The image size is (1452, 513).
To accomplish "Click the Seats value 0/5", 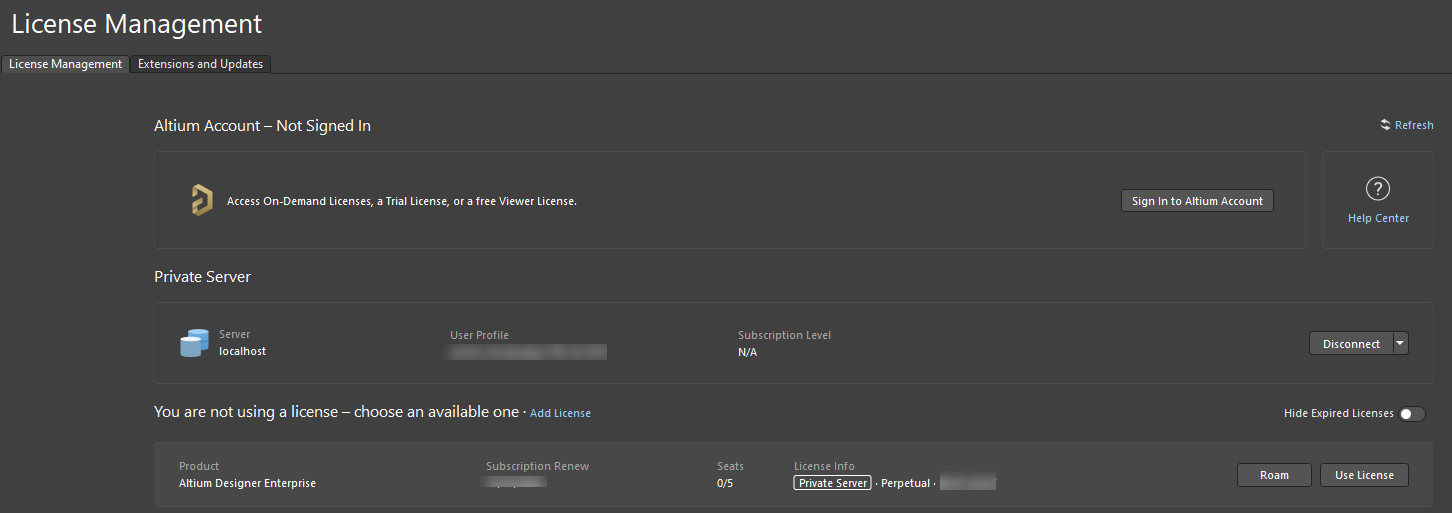I will click(x=725, y=483).
